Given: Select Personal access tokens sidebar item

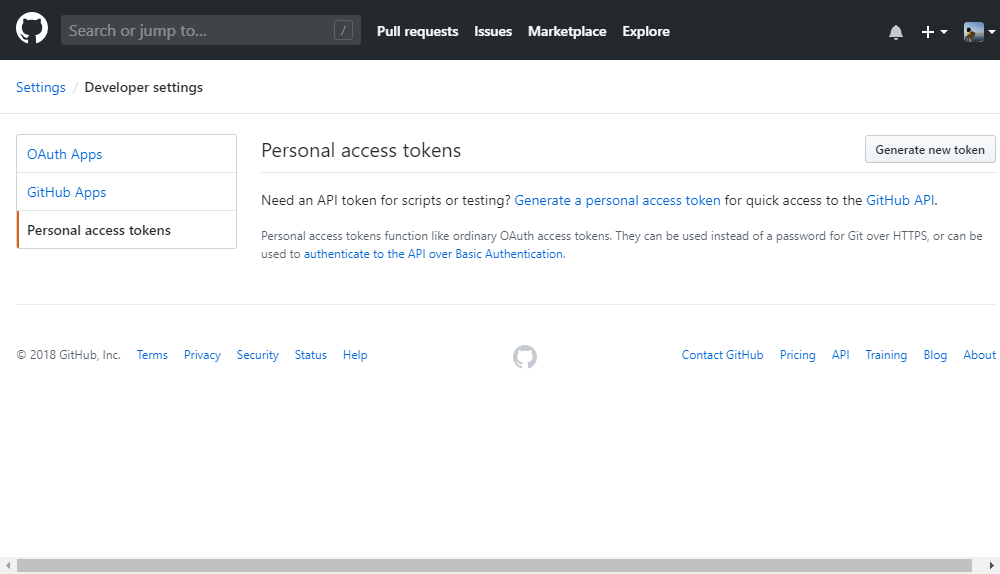Looking at the screenshot, I should tap(126, 230).
